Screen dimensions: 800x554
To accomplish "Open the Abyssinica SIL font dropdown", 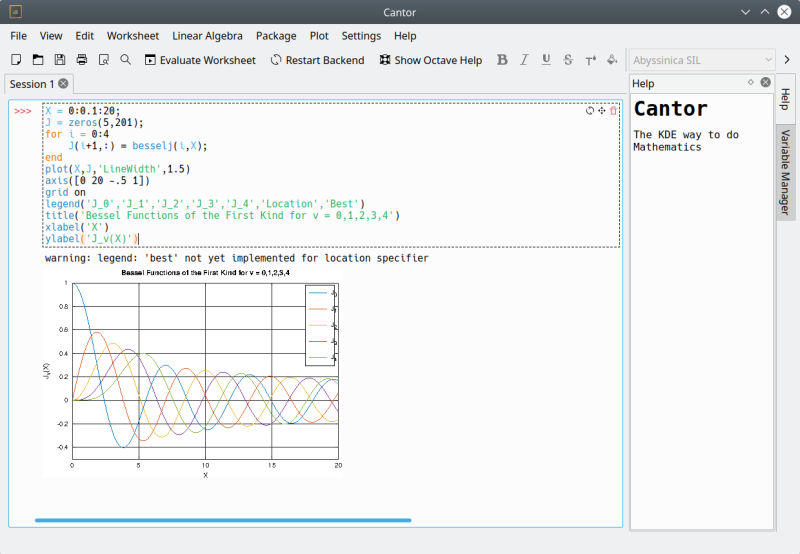I will click(x=702, y=60).
